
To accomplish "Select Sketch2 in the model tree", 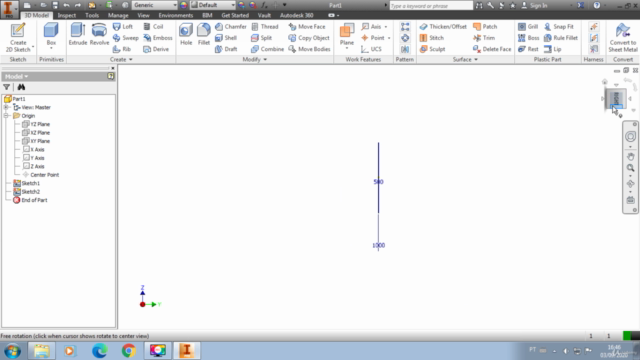I will 27,192.
